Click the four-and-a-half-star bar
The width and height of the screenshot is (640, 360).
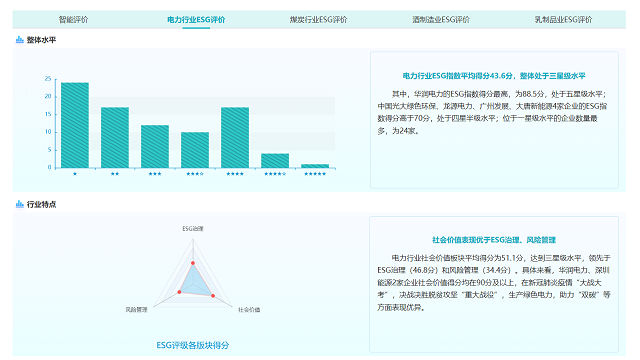275,161
